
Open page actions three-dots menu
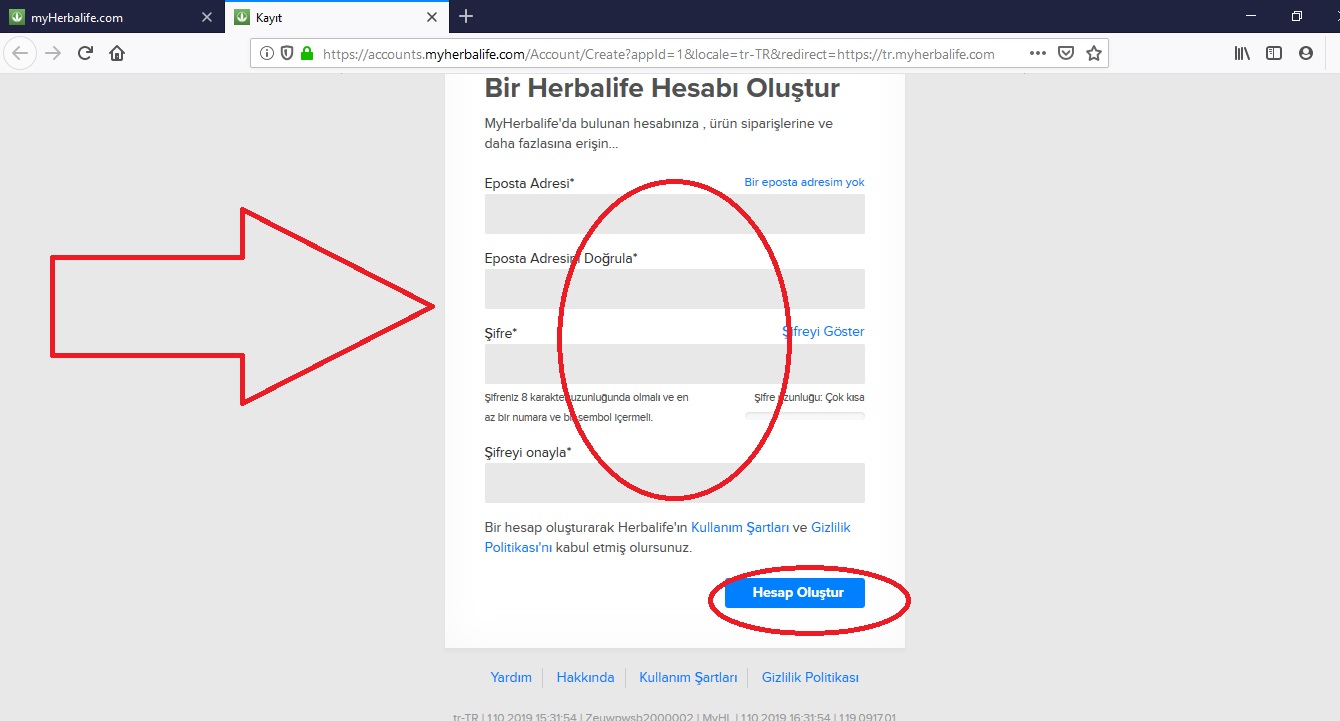(x=1038, y=54)
